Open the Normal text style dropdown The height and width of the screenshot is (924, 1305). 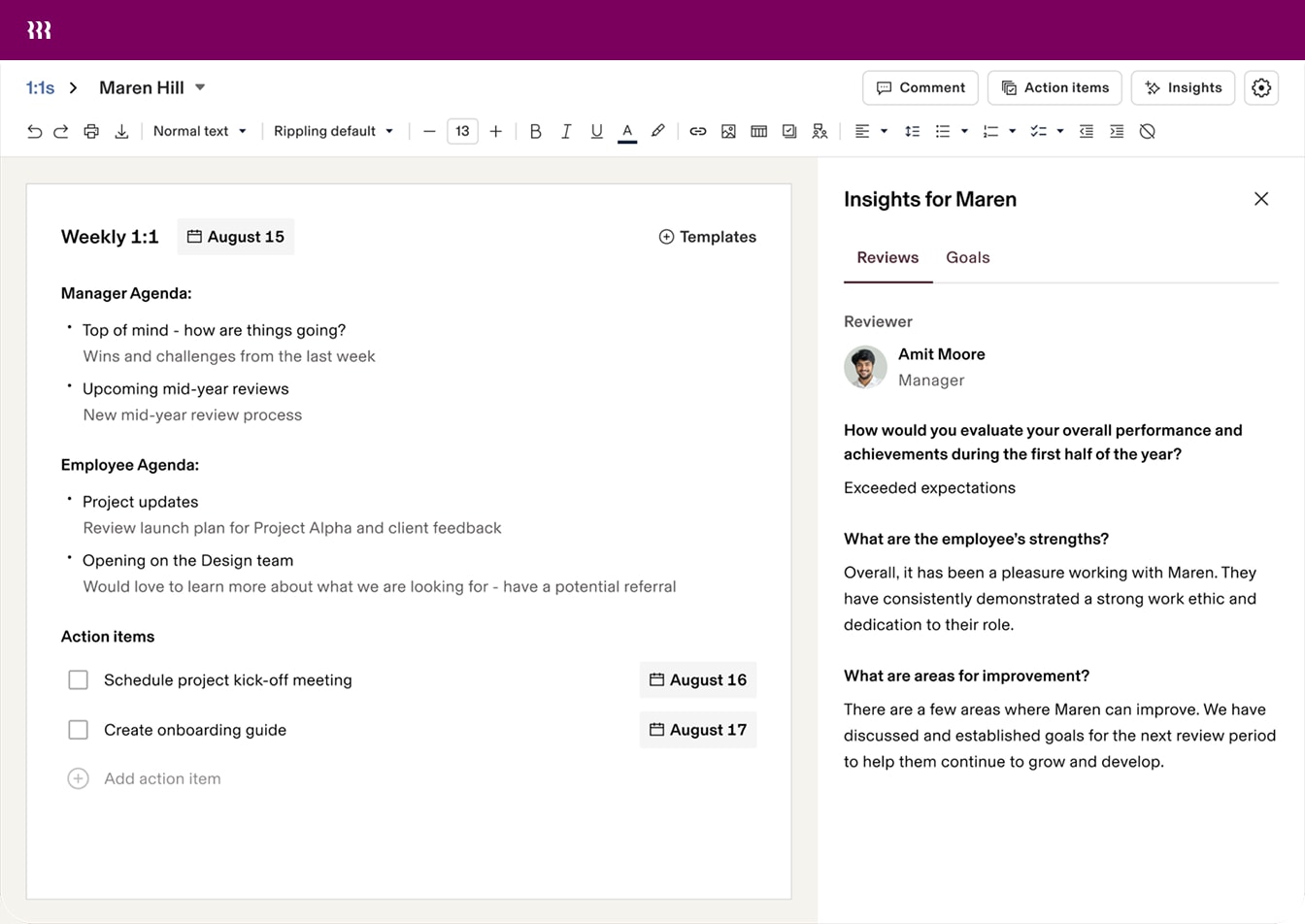199,131
